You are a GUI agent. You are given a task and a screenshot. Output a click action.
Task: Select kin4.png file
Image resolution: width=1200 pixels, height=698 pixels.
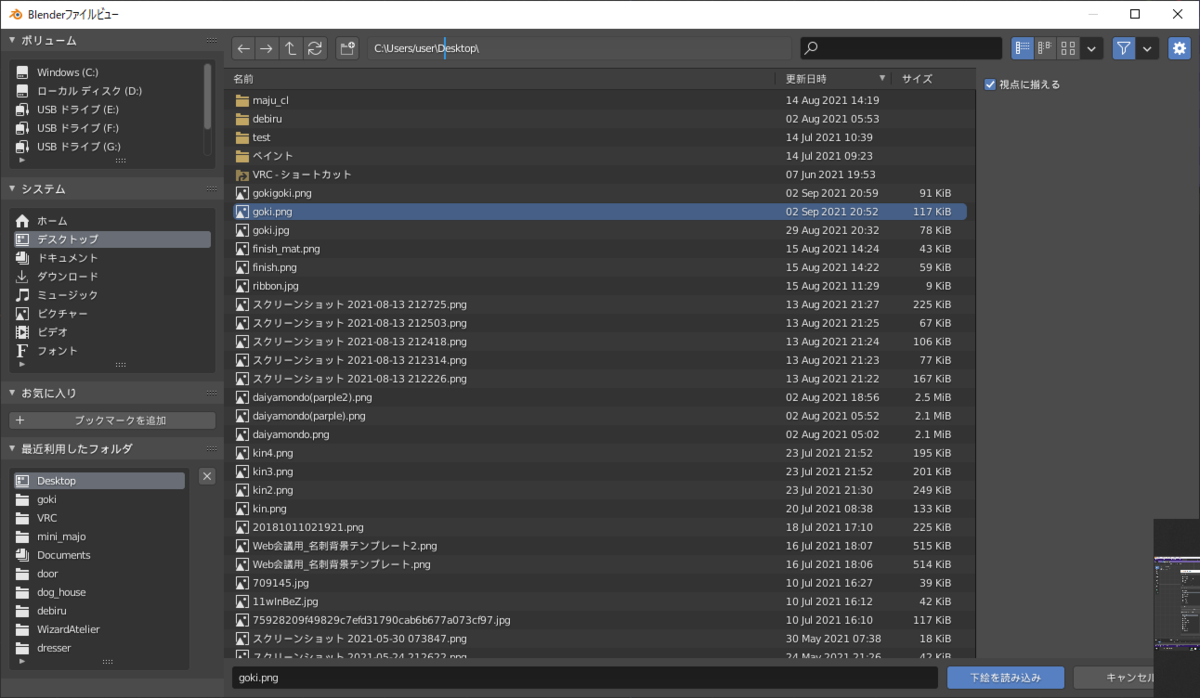pos(600,452)
